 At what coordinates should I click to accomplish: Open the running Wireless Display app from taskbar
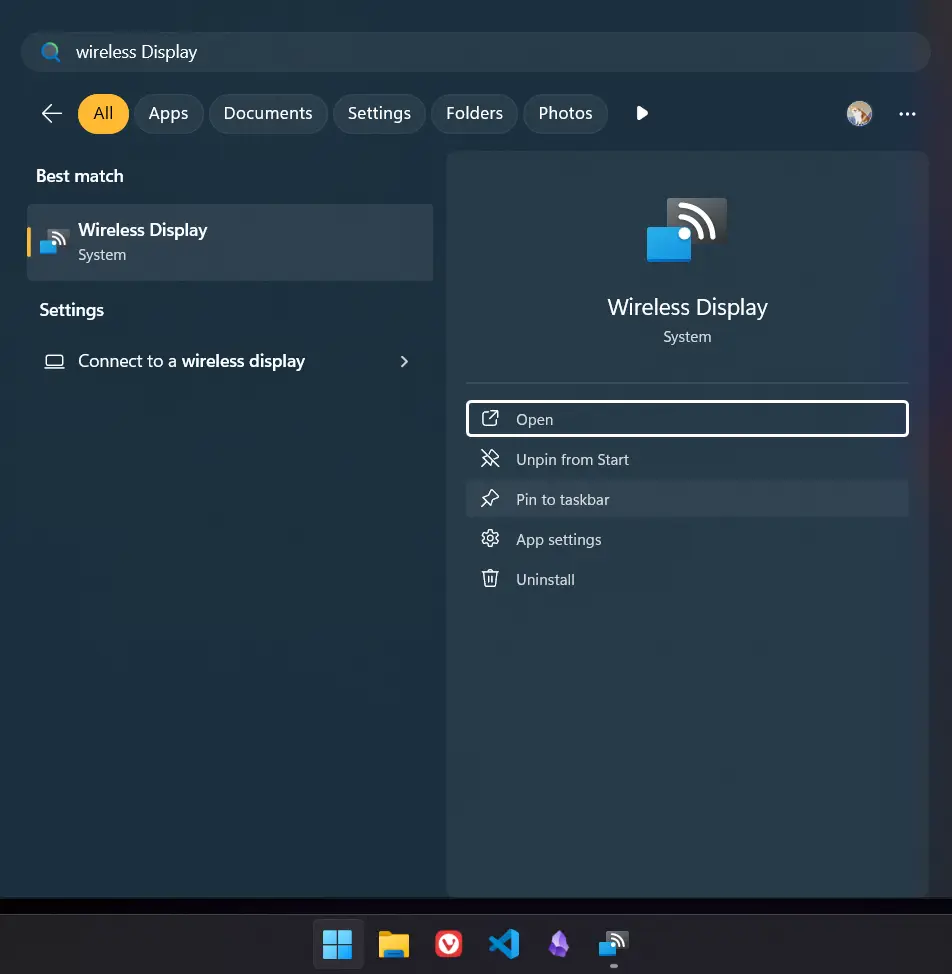click(613, 943)
